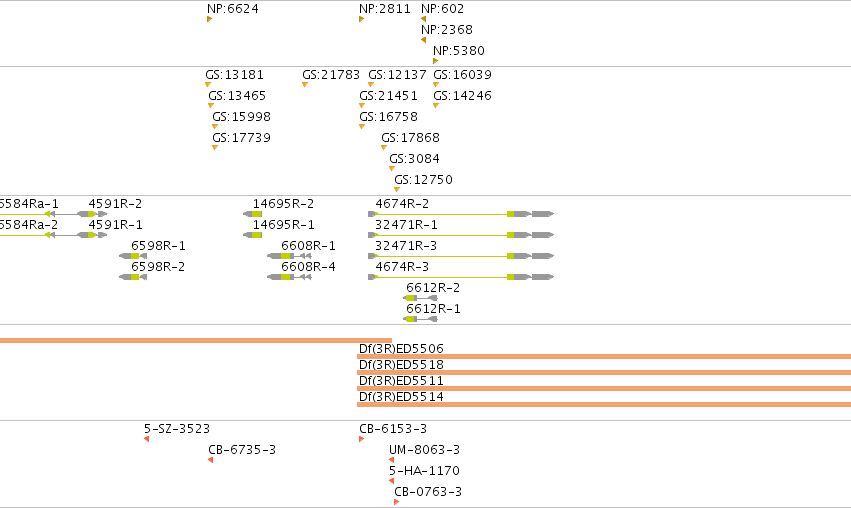851x508 pixels.
Task: Click the NP:2811 insertion marker triangle
Action: point(361,19)
